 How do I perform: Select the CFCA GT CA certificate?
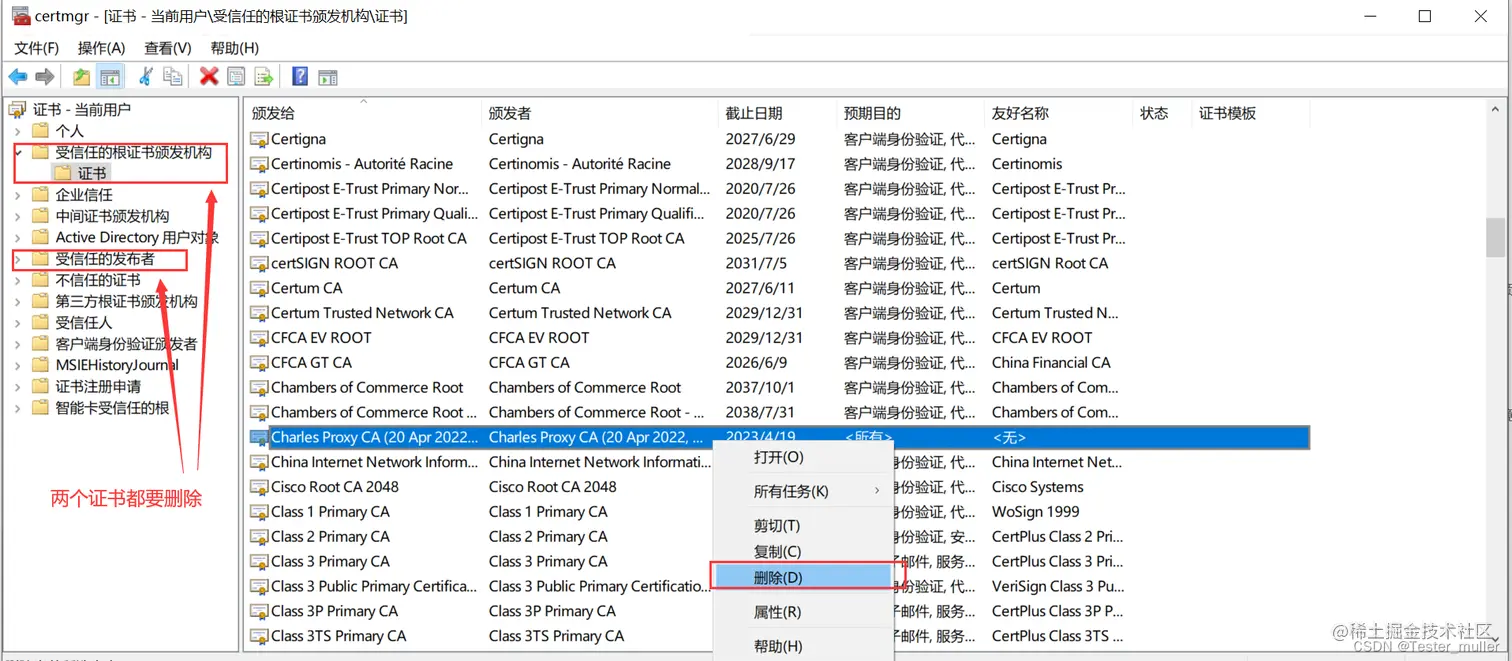coord(311,363)
